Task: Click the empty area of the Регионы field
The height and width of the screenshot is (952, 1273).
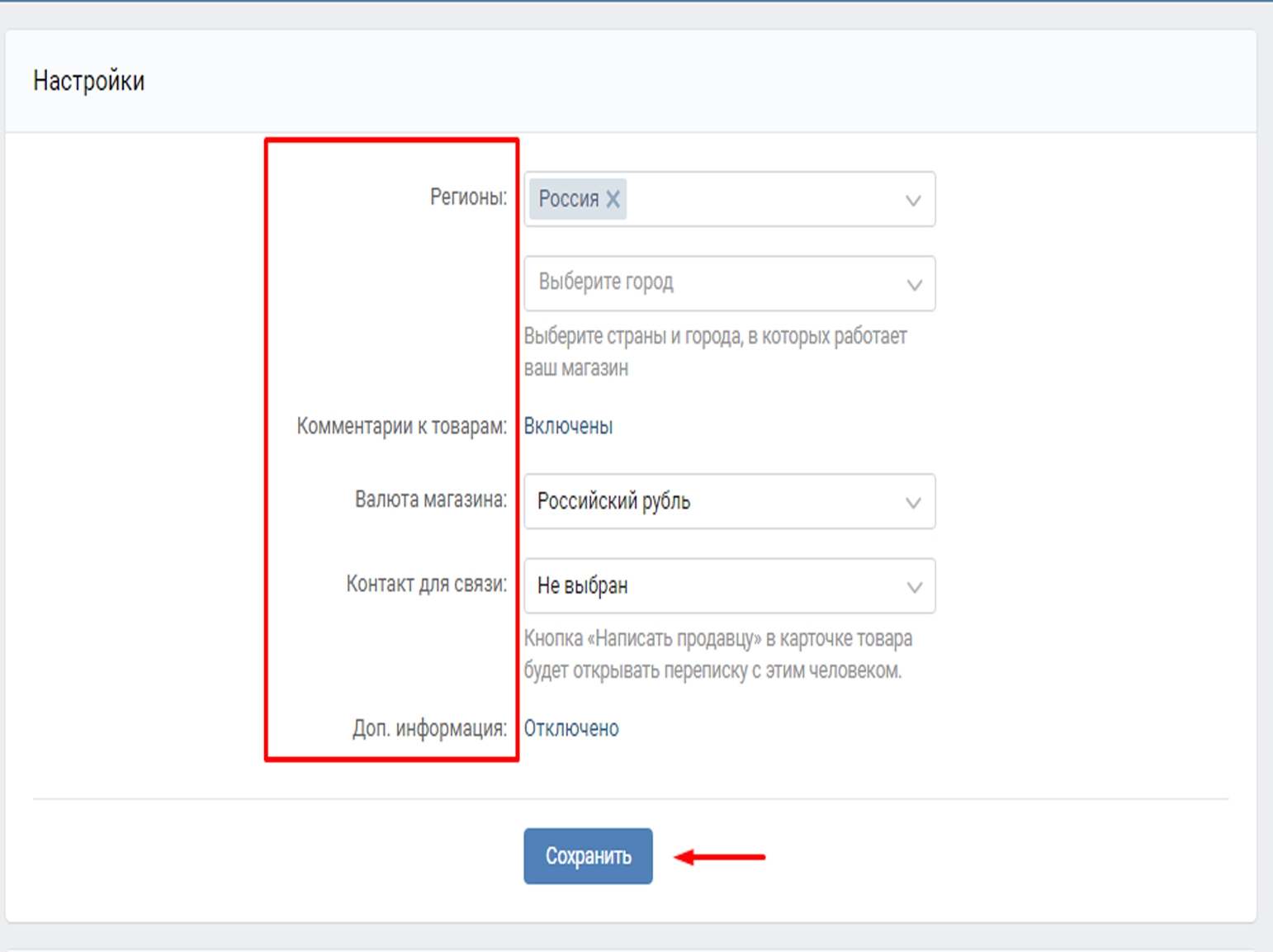Action: (x=760, y=199)
